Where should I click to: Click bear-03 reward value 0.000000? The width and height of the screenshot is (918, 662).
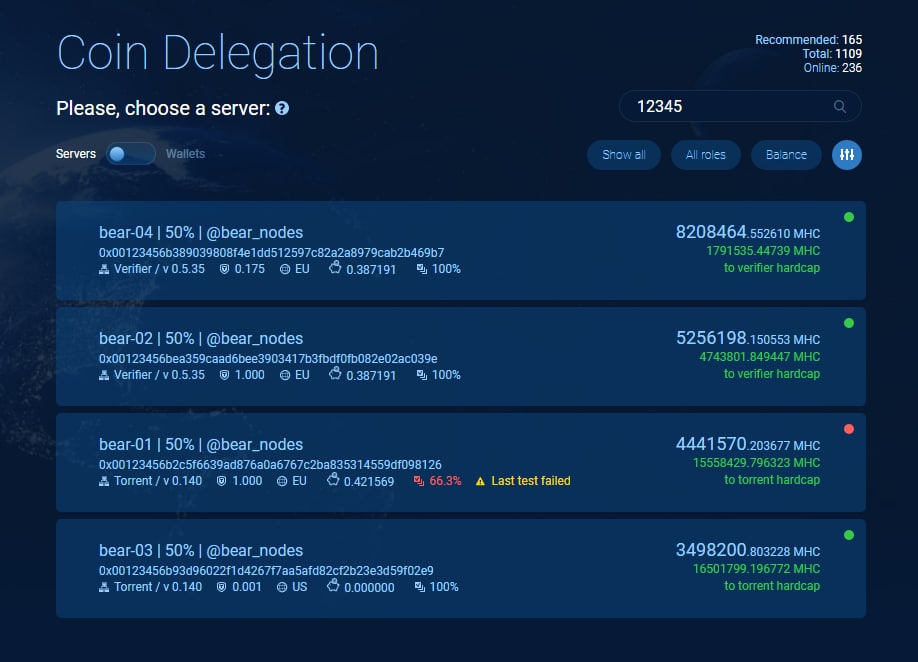click(x=369, y=588)
